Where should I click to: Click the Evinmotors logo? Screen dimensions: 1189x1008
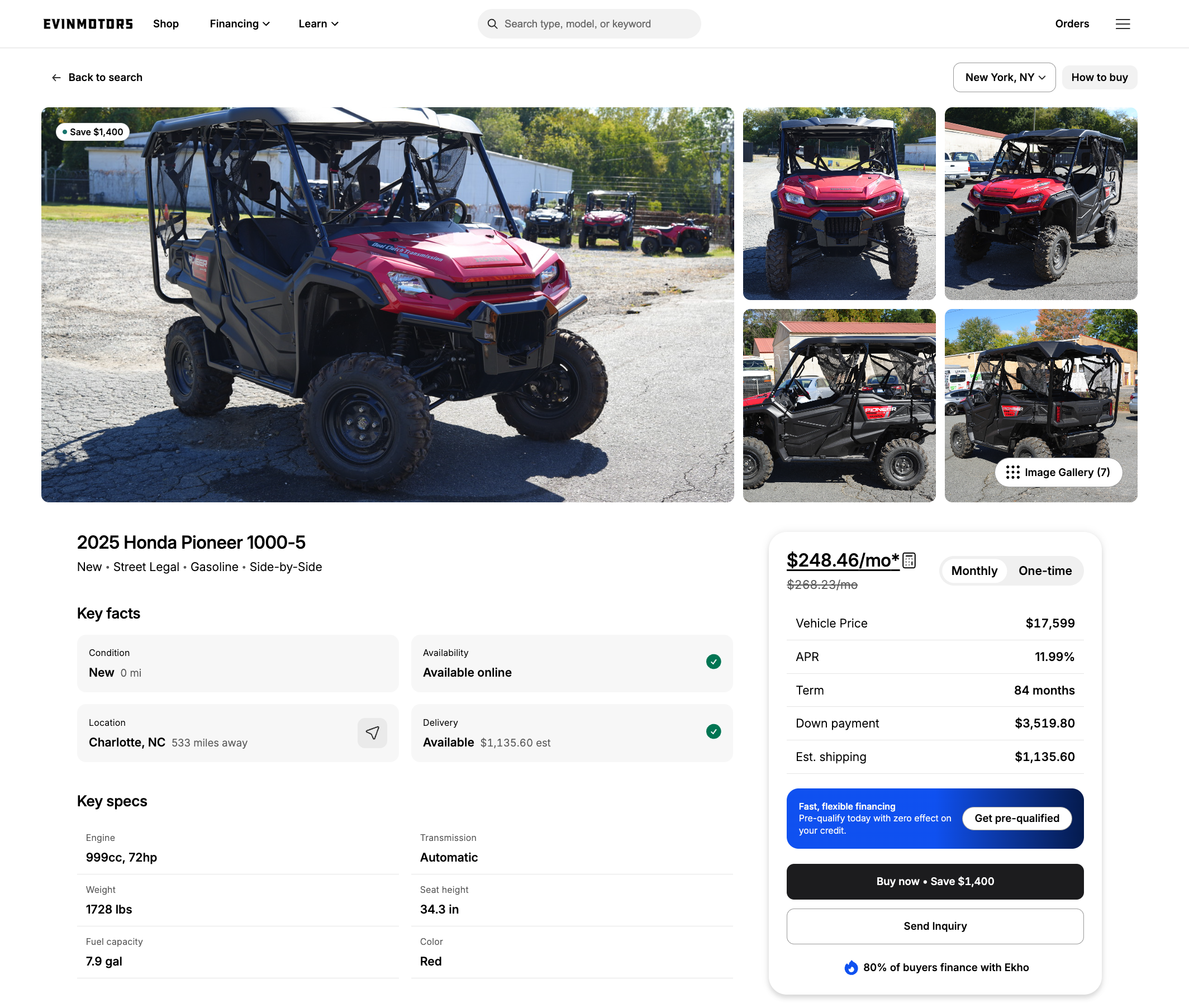88,23
